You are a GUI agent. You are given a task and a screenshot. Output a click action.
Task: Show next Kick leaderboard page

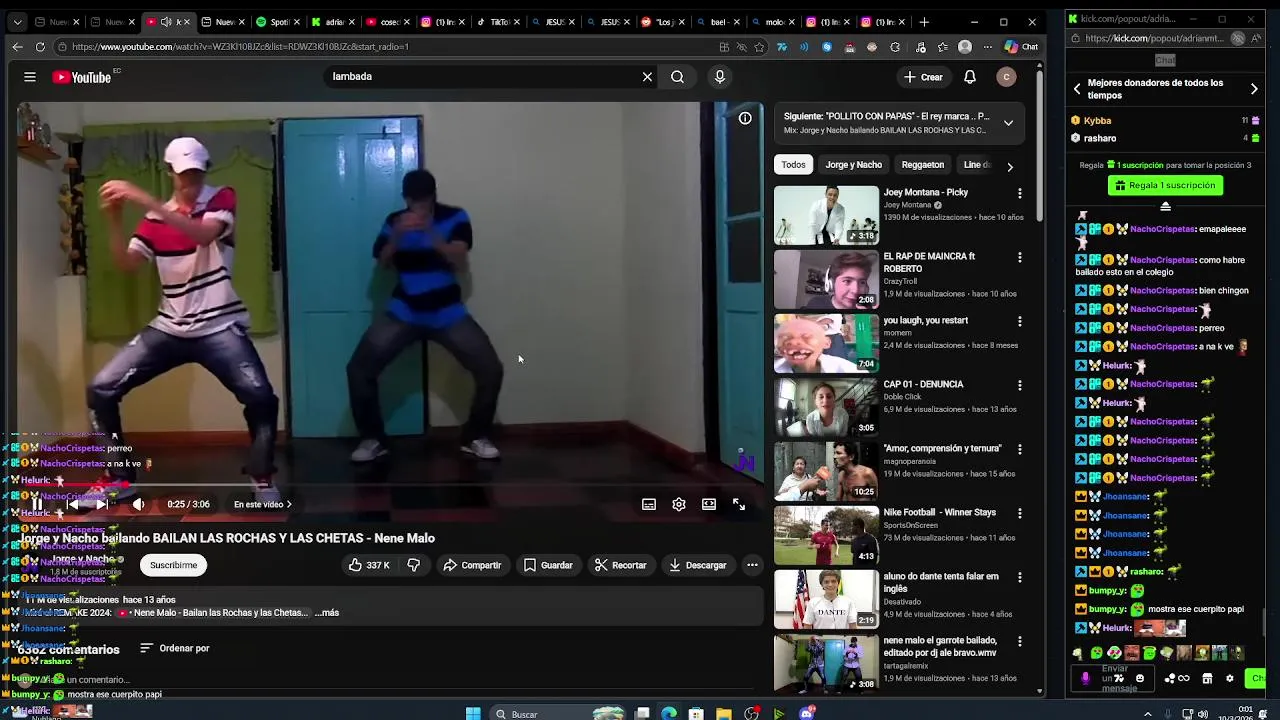tap(1254, 89)
